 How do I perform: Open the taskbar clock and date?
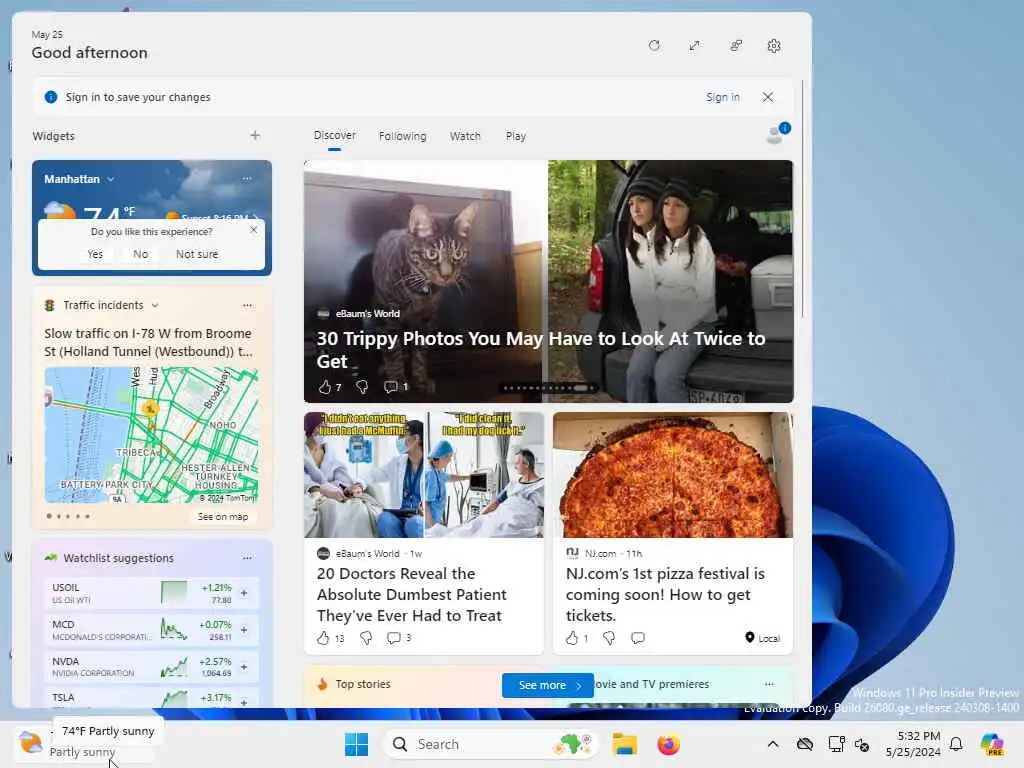pos(913,744)
